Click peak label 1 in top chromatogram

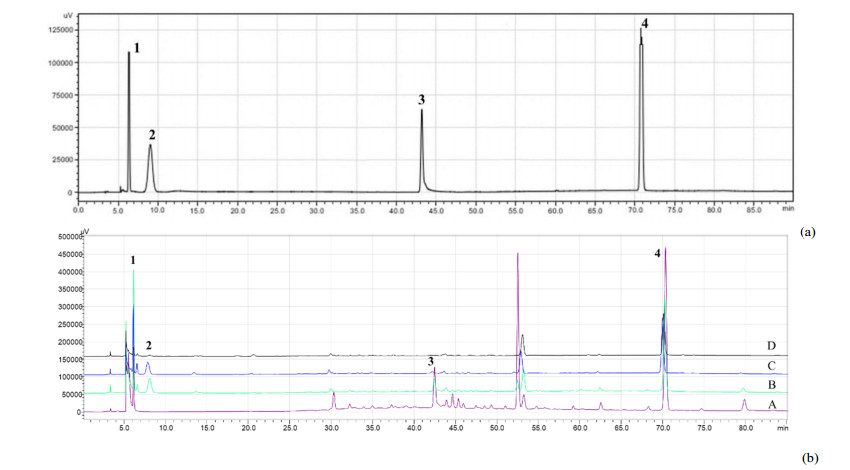point(137,48)
